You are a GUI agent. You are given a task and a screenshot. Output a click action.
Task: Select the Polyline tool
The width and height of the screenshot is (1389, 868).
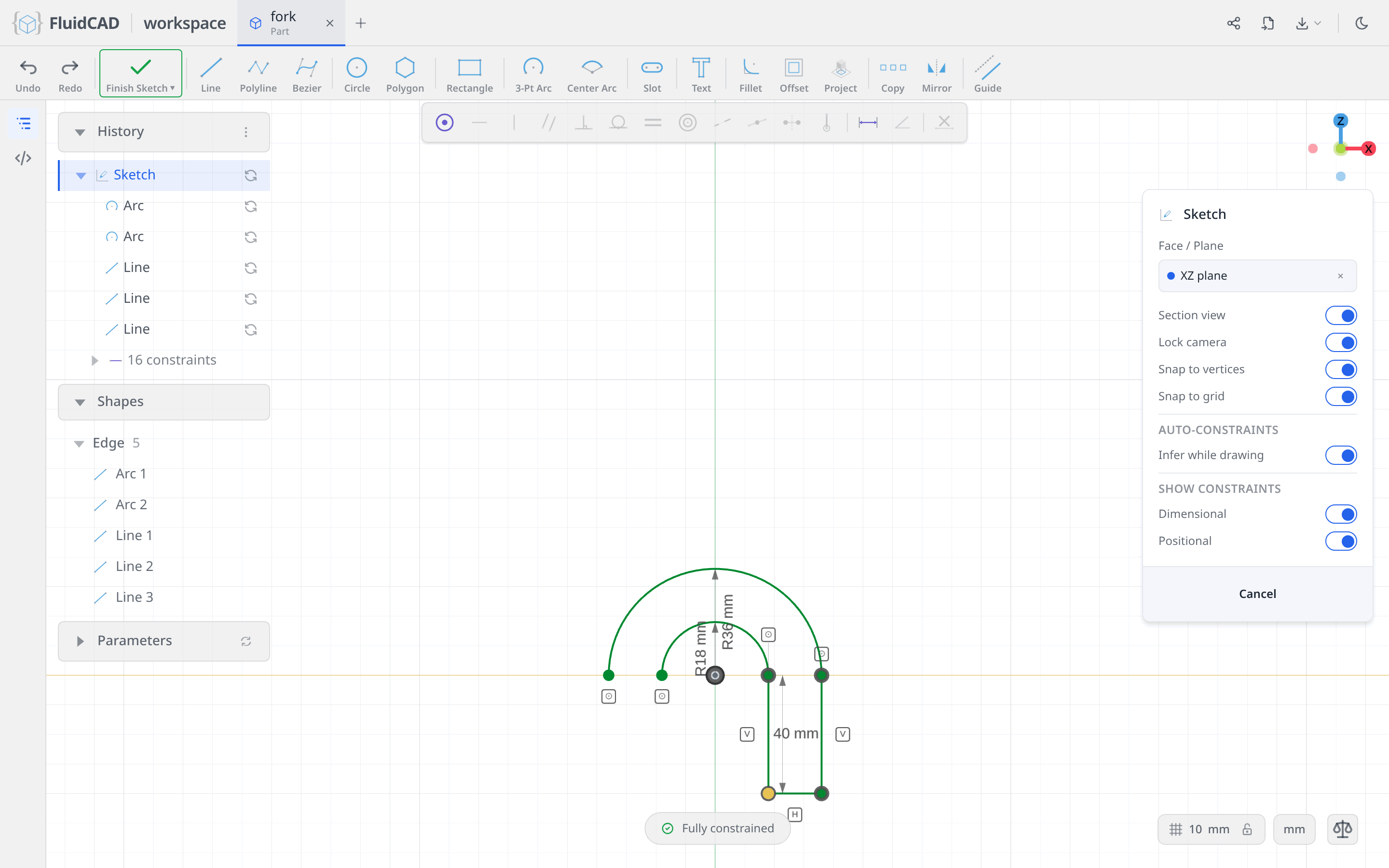tap(258, 74)
